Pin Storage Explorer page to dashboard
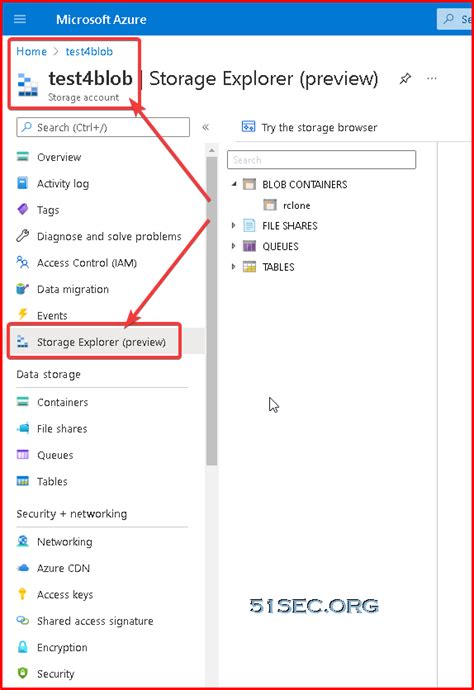 coord(405,79)
